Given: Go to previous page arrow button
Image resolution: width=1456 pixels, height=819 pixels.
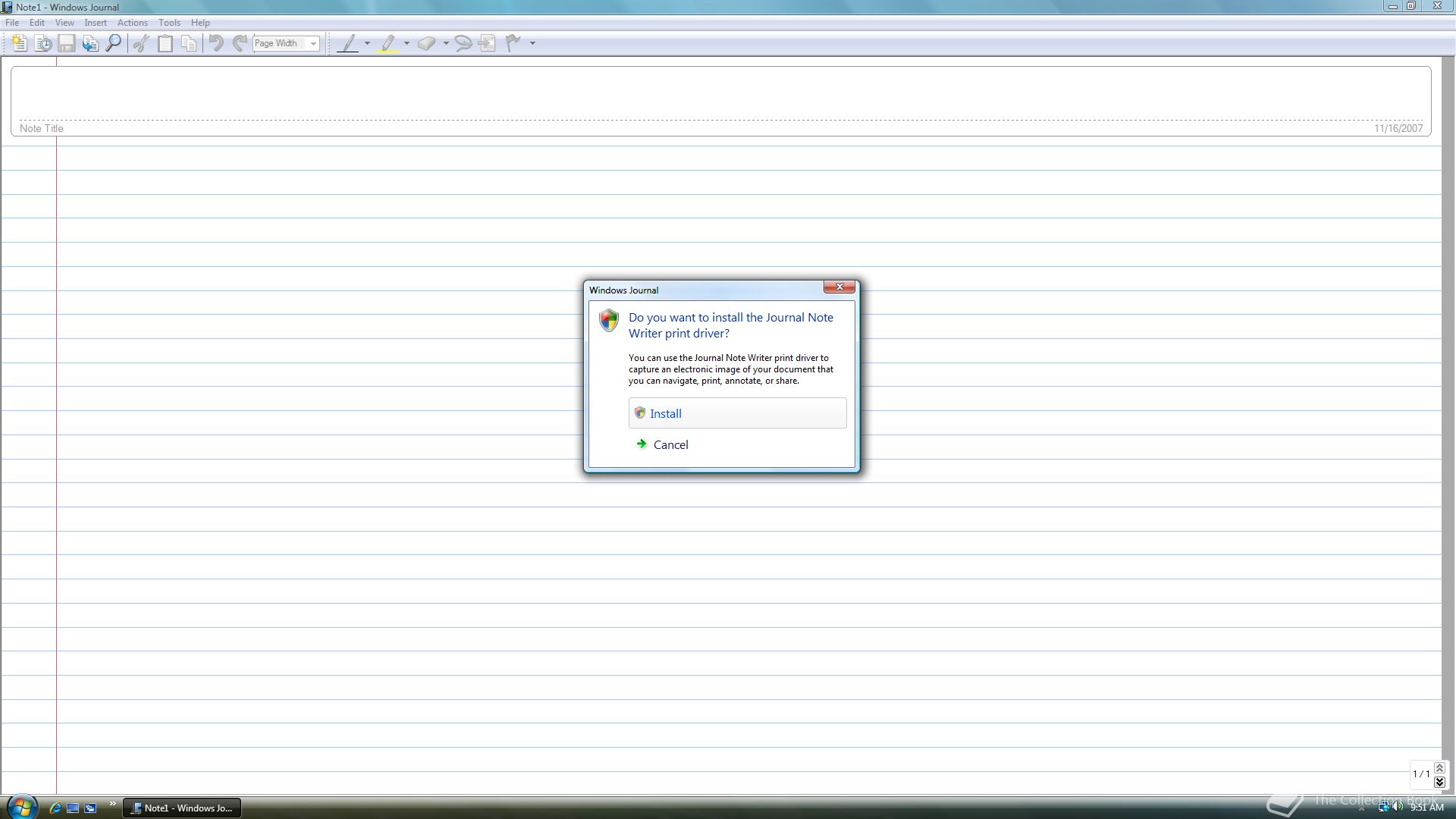Looking at the screenshot, I should (x=1439, y=768).
